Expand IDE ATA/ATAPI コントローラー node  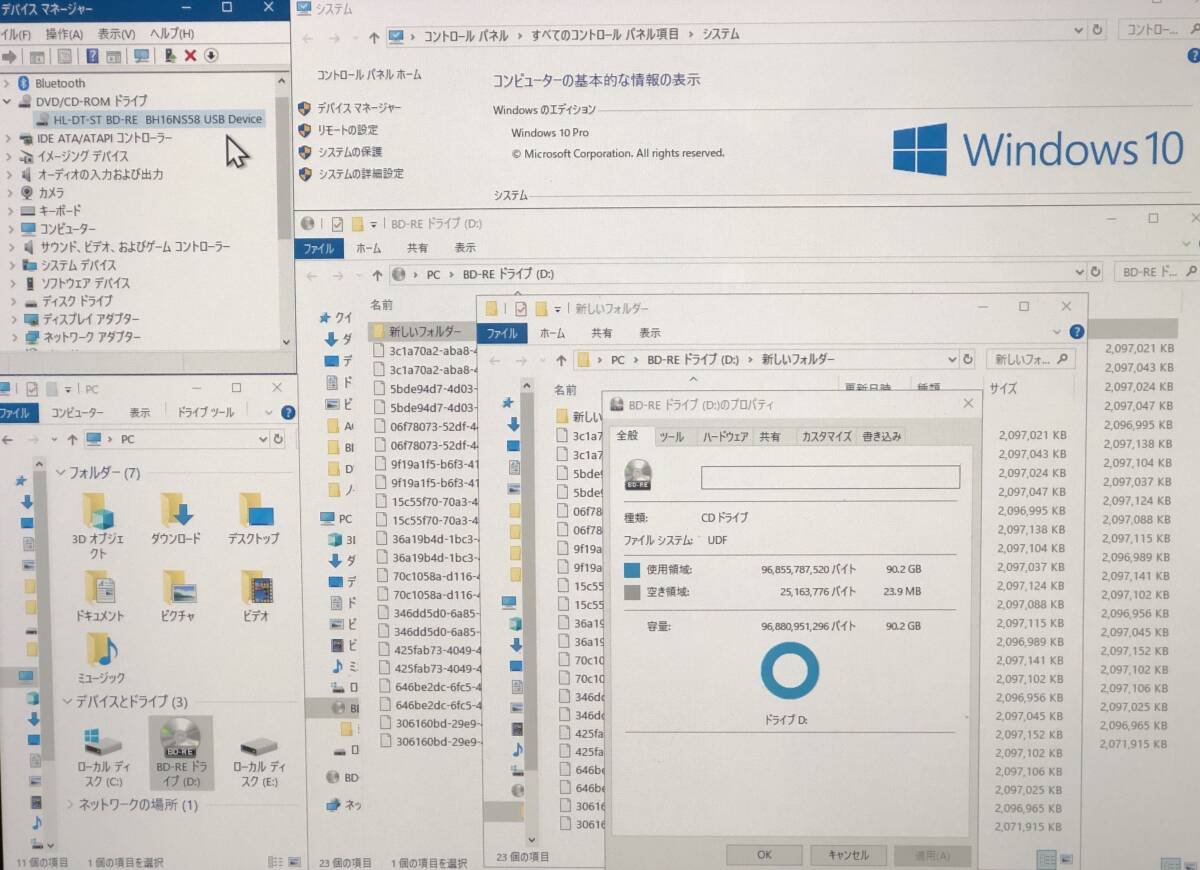pyautogui.click(x=8, y=138)
